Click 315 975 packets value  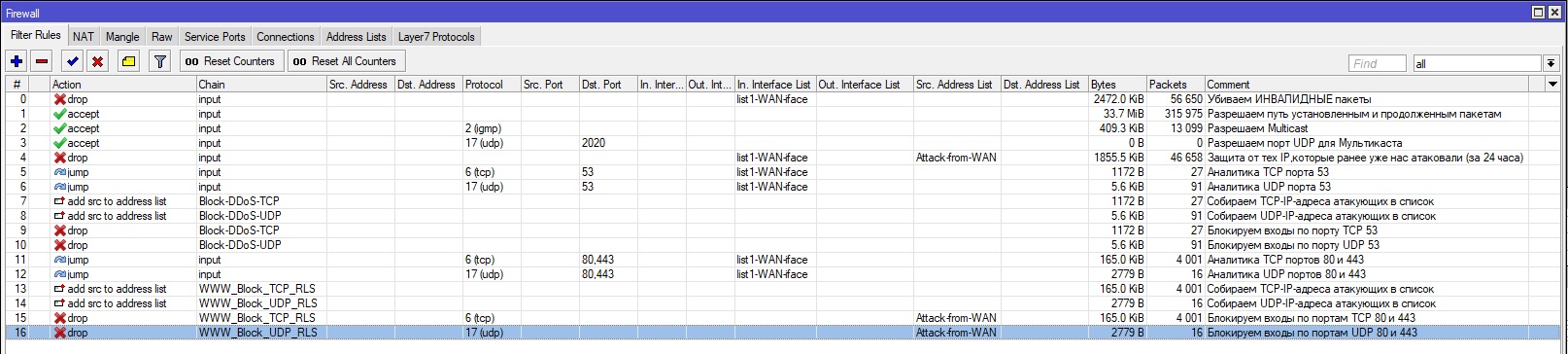pos(1183,114)
